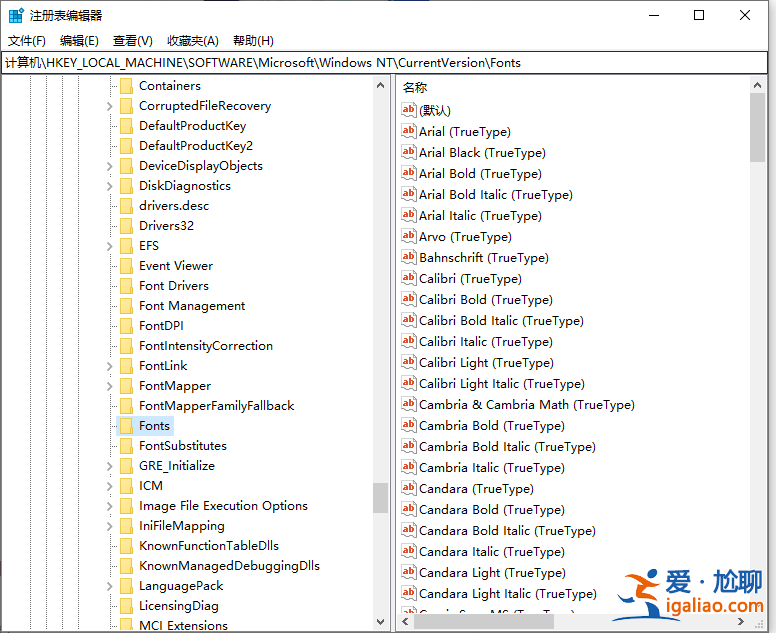Select the Arial Bold Italic (TrueType) value

pyautogui.click(x=496, y=195)
